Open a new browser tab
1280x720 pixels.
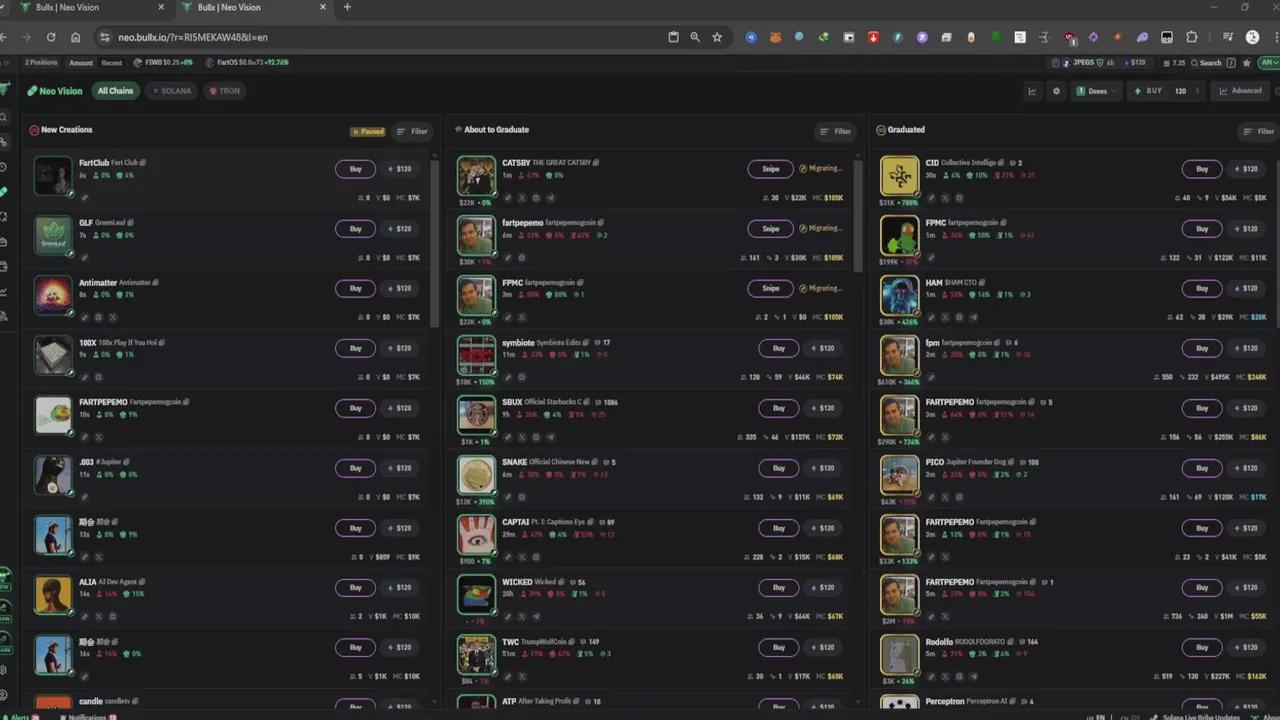pos(347,7)
